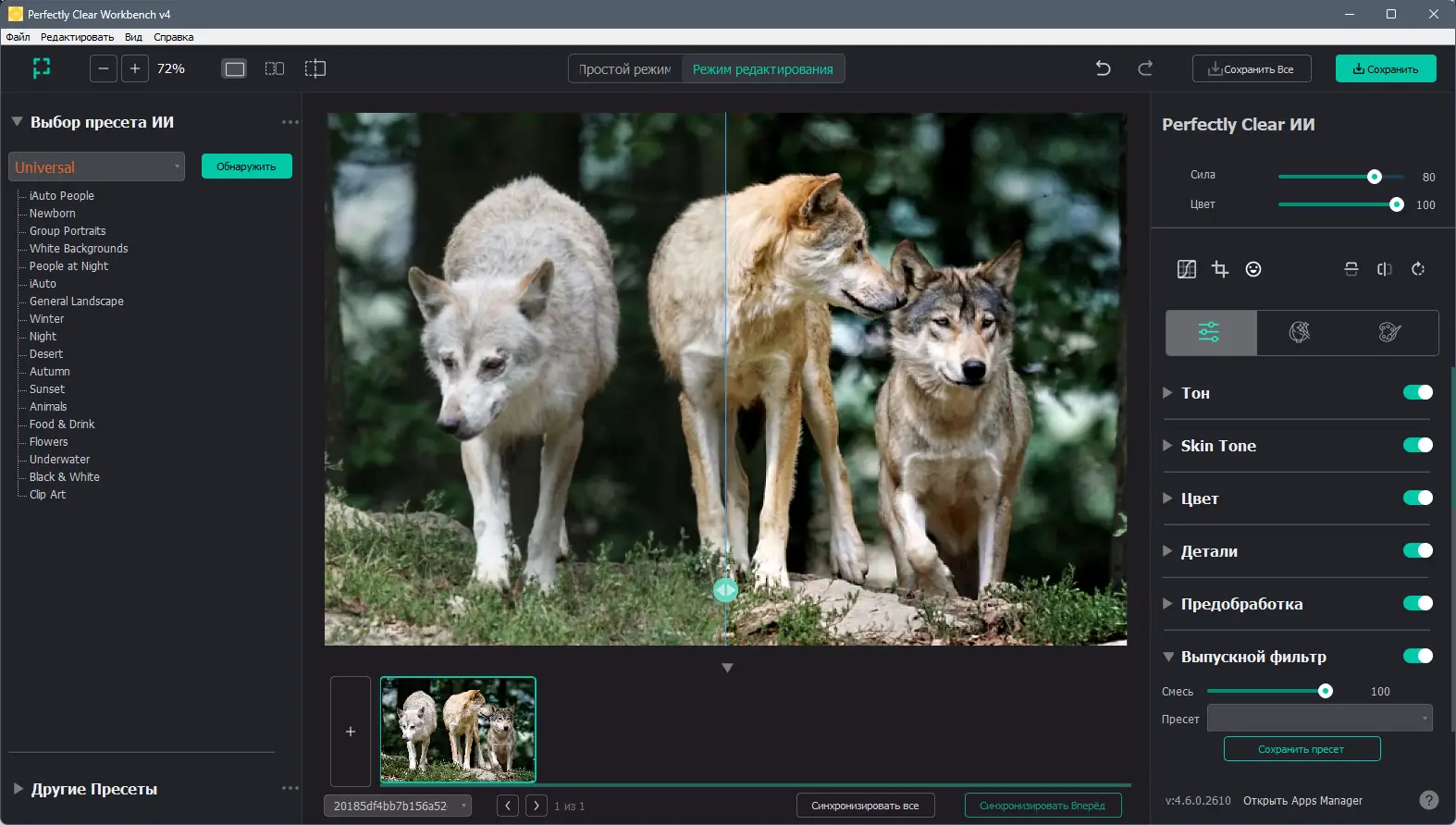Select the crop tool icon
Viewport: 1456px width, 825px height.
[x=1220, y=269]
